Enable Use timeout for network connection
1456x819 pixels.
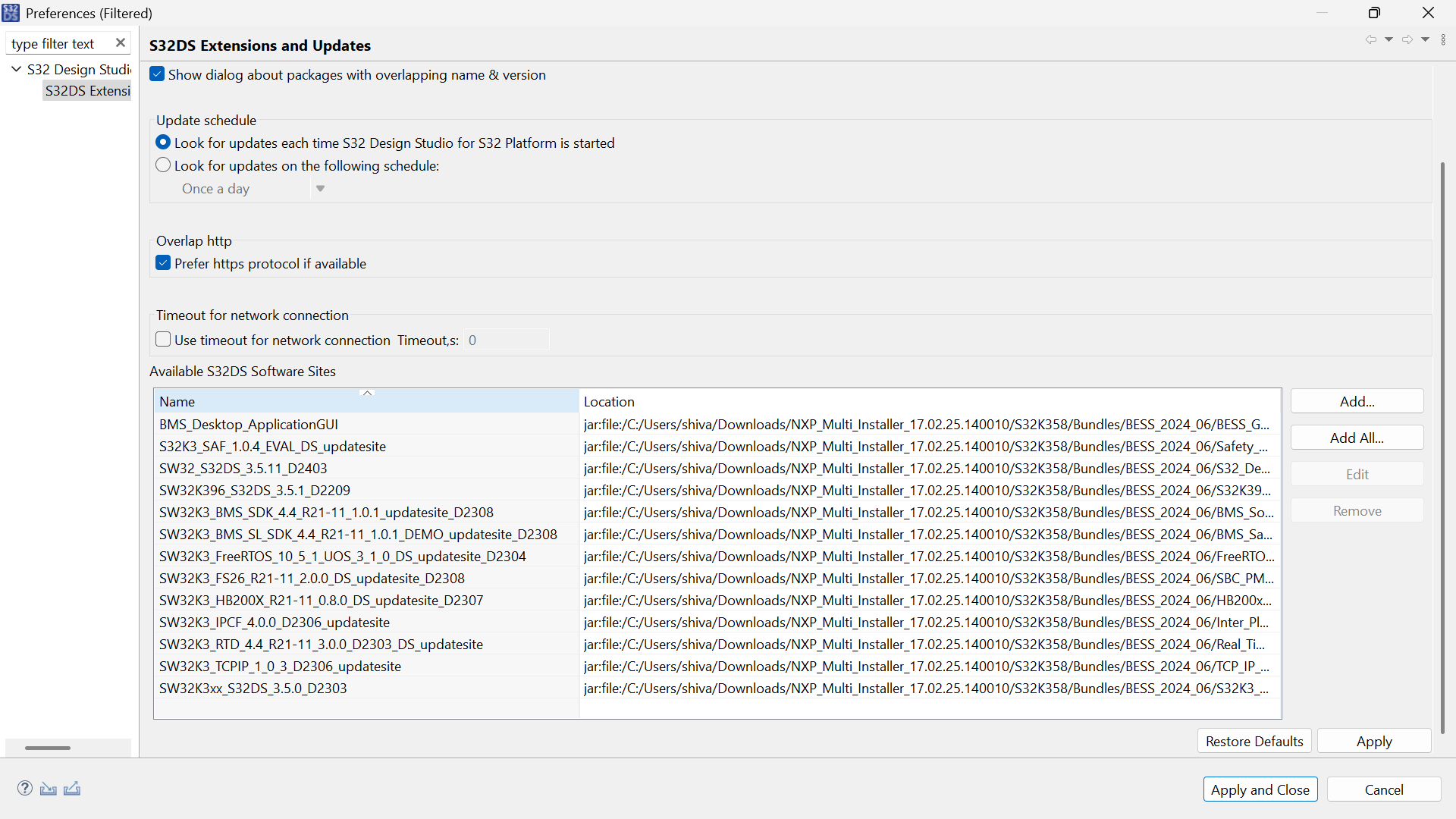pos(163,340)
